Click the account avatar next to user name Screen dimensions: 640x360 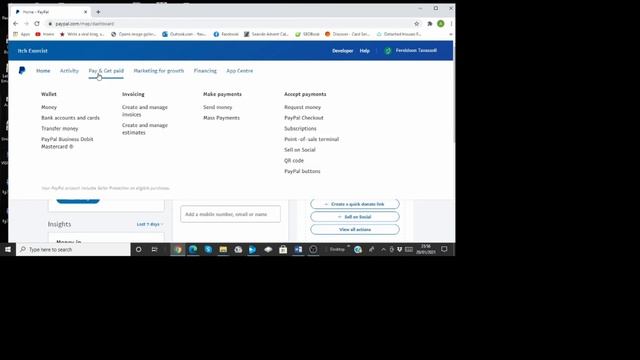click(388, 51)
